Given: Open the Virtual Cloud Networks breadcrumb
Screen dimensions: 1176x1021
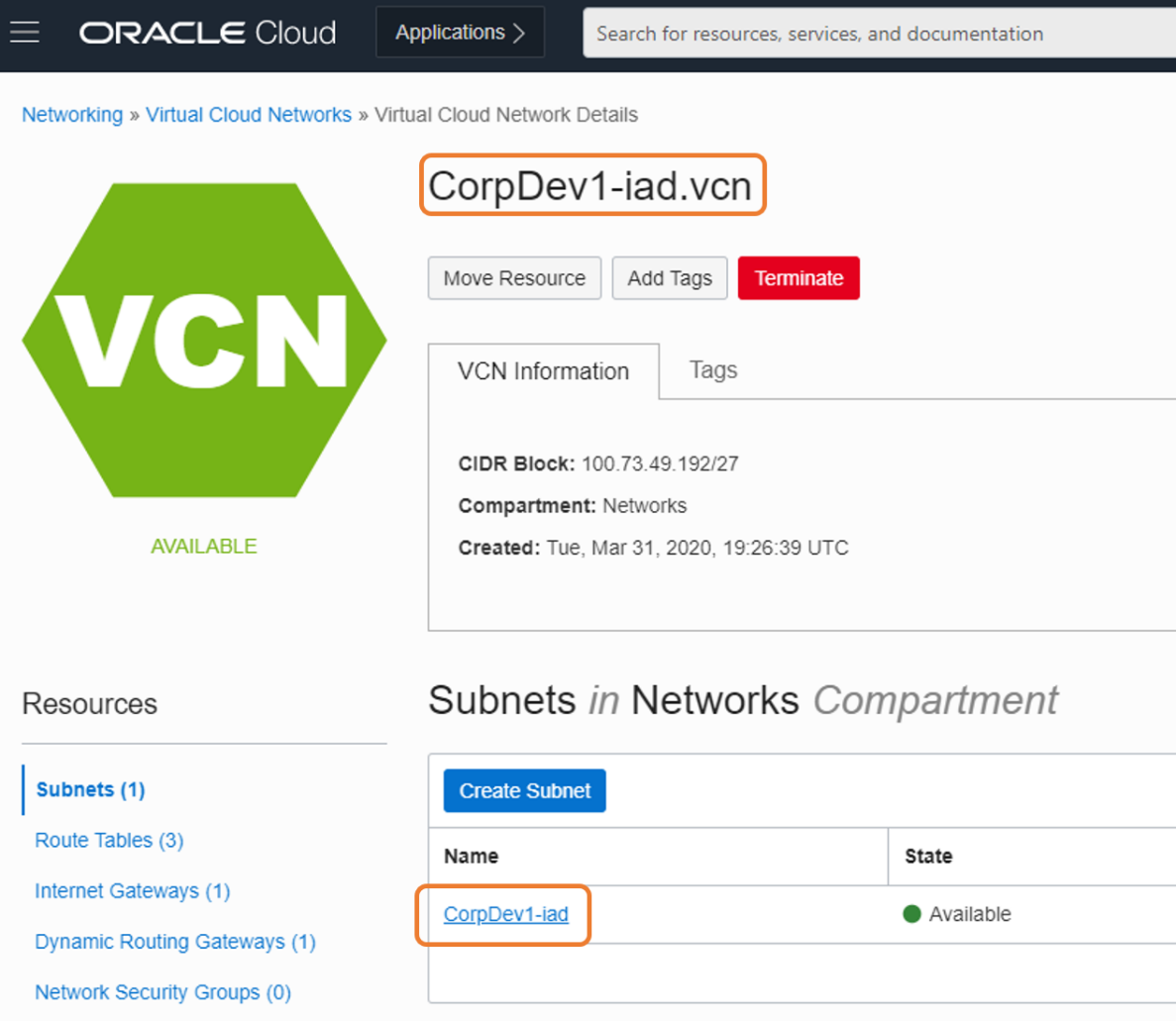Looking at the screenshot, I should [249, 115].
